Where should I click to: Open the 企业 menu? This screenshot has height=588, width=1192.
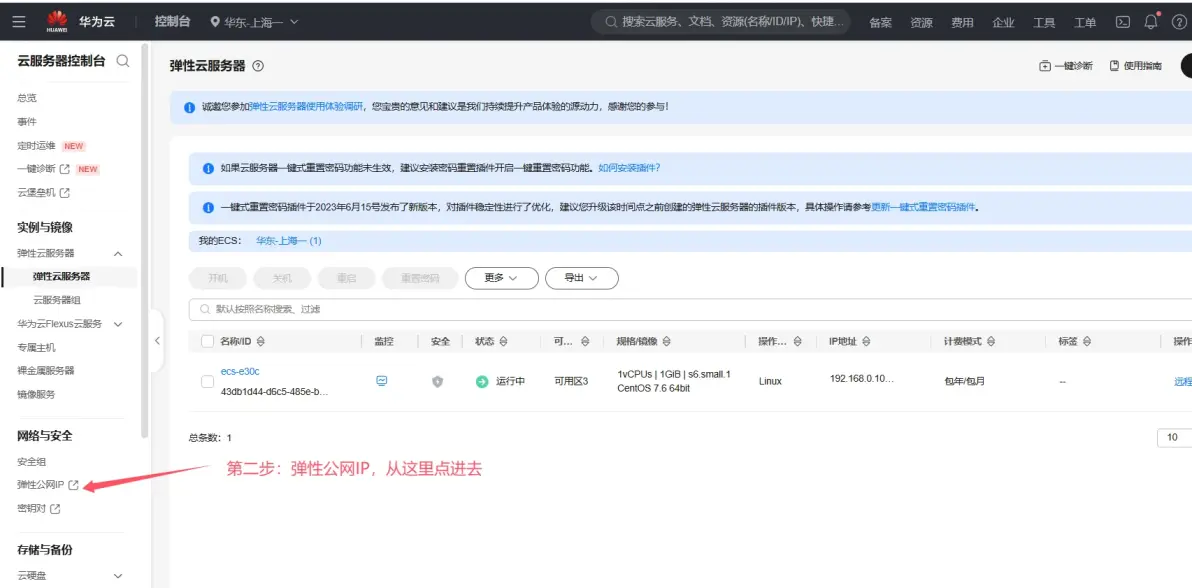pos(1003,23)
